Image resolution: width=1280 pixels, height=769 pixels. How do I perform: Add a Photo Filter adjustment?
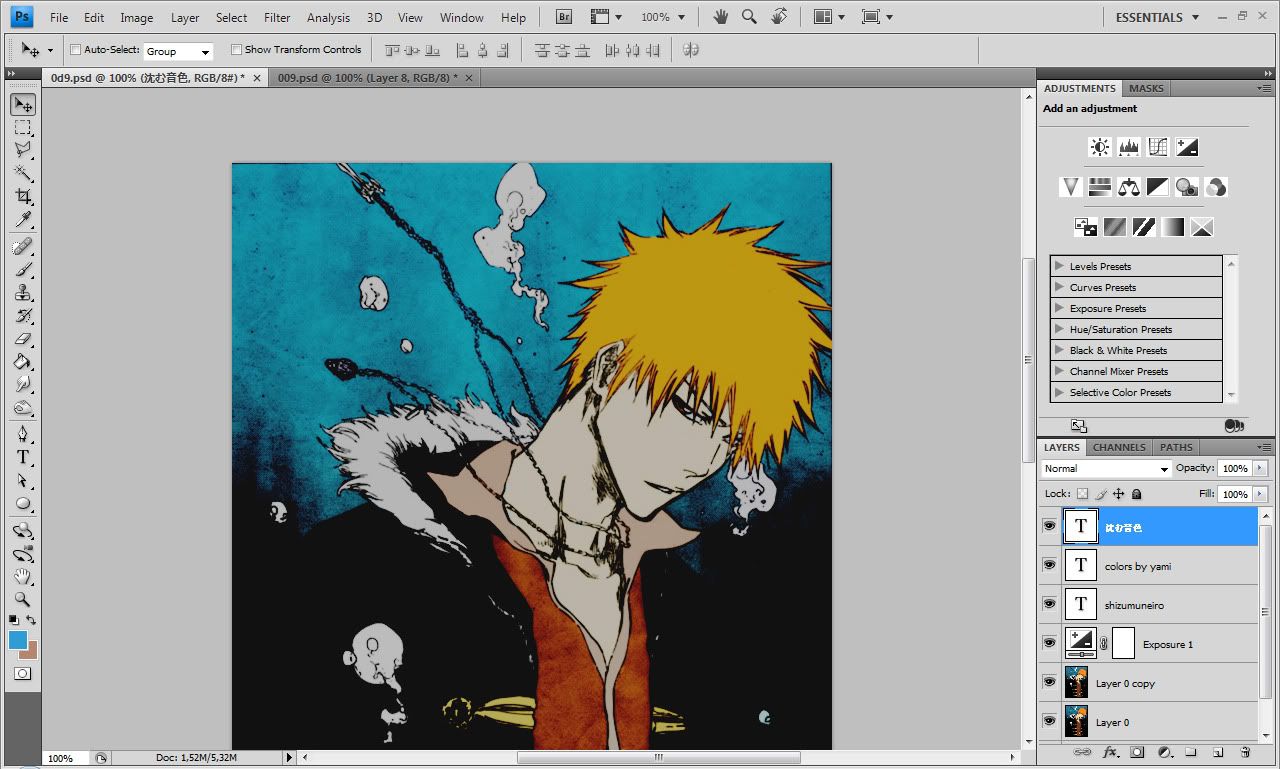[1187, 187]
